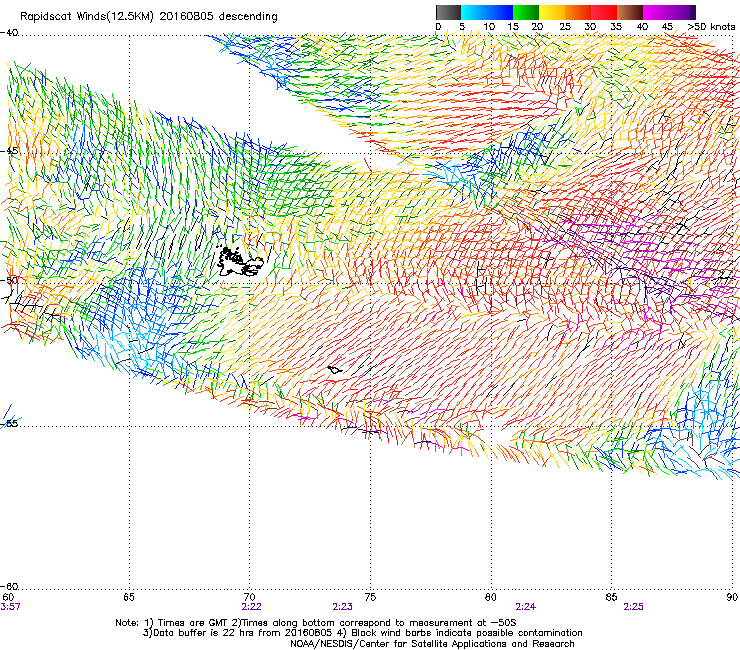Viewport: 740px width, 650px height.
Task: Click the longitude label 85
Action: click(x=611, y=597)
